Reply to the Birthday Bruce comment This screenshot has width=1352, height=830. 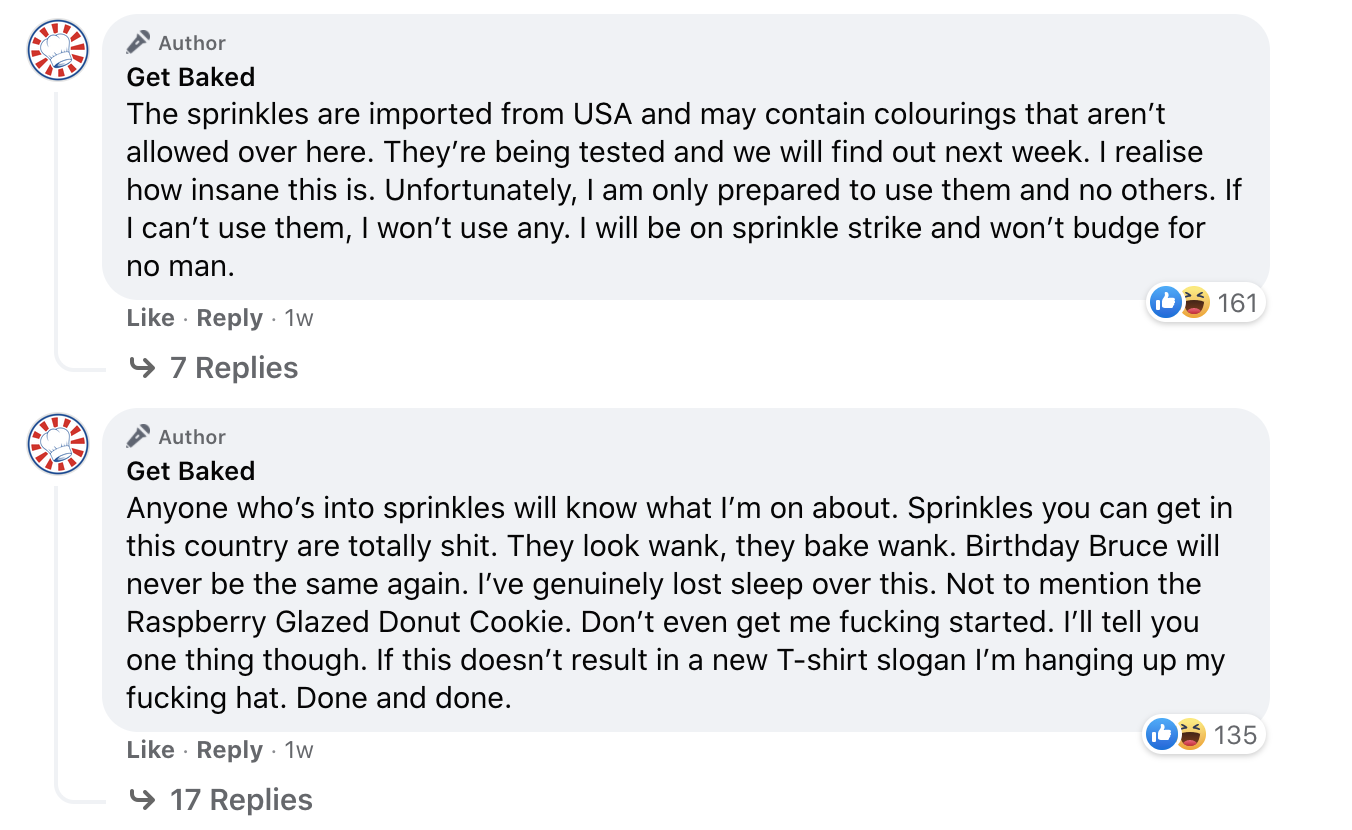pyautogui.click(x=229, y=750)
